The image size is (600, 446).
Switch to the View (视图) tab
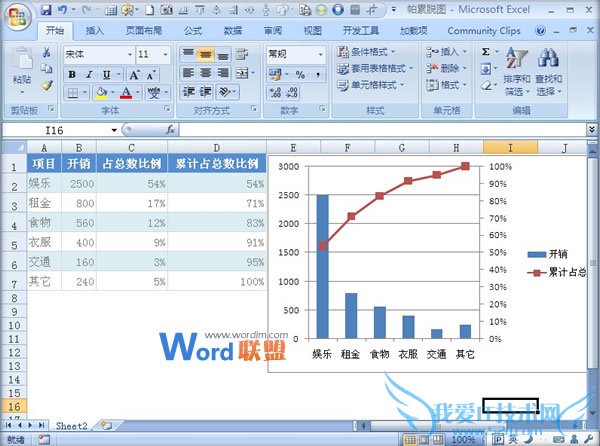pos(313,31)
